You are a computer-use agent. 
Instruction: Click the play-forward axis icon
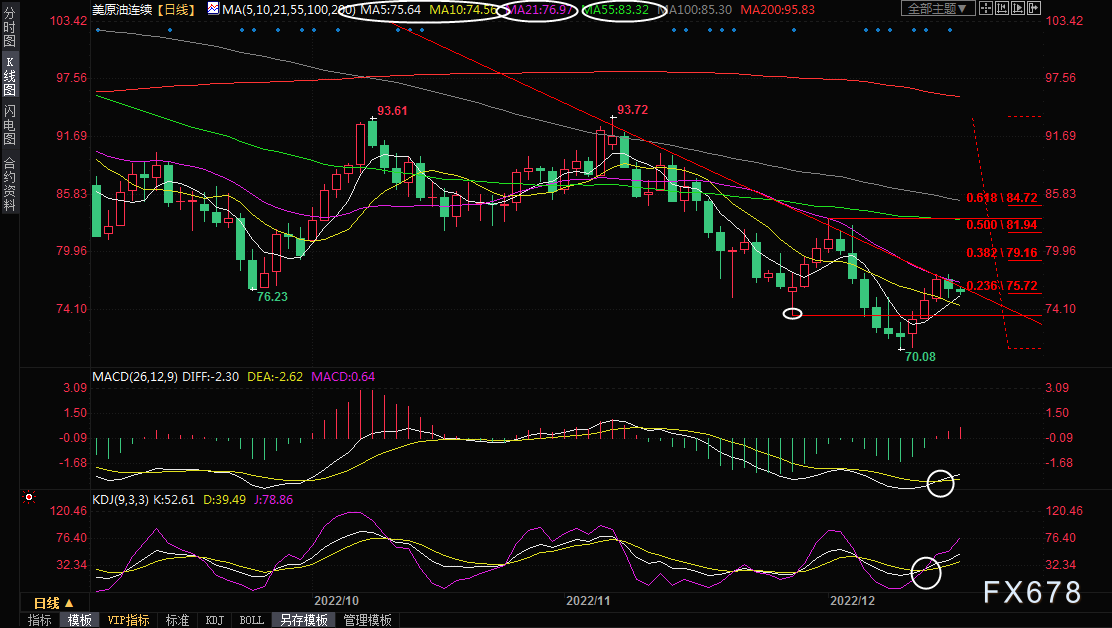(1018, 9)
